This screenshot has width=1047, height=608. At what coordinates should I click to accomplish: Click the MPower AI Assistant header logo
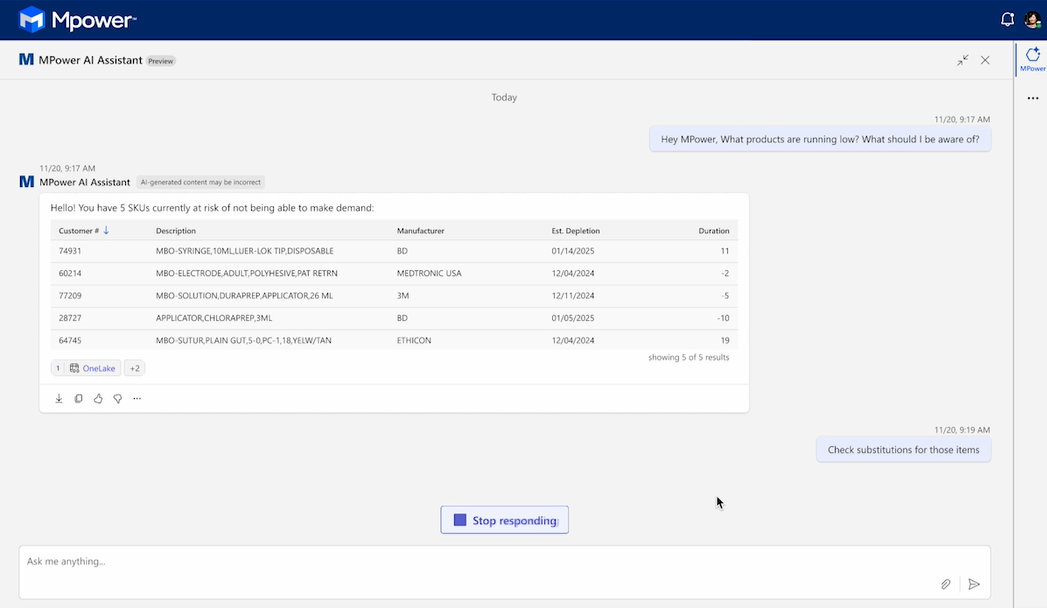27,60
